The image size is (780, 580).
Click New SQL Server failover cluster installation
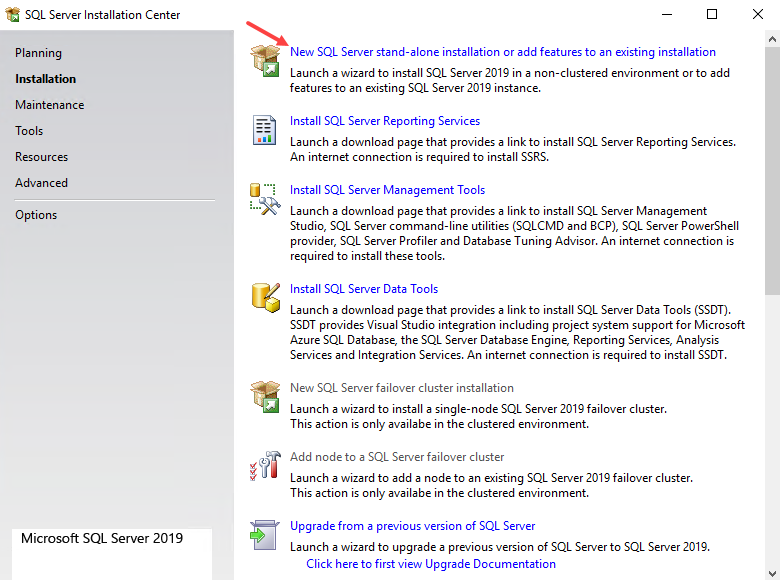pos(401,387)
